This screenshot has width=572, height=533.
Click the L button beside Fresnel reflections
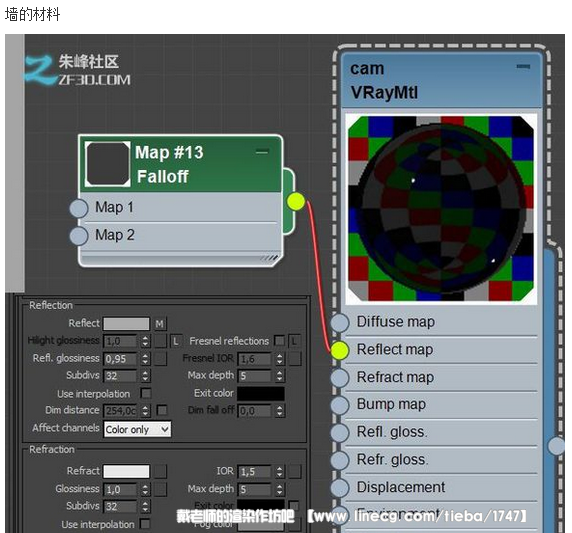[x=294, y=341]
